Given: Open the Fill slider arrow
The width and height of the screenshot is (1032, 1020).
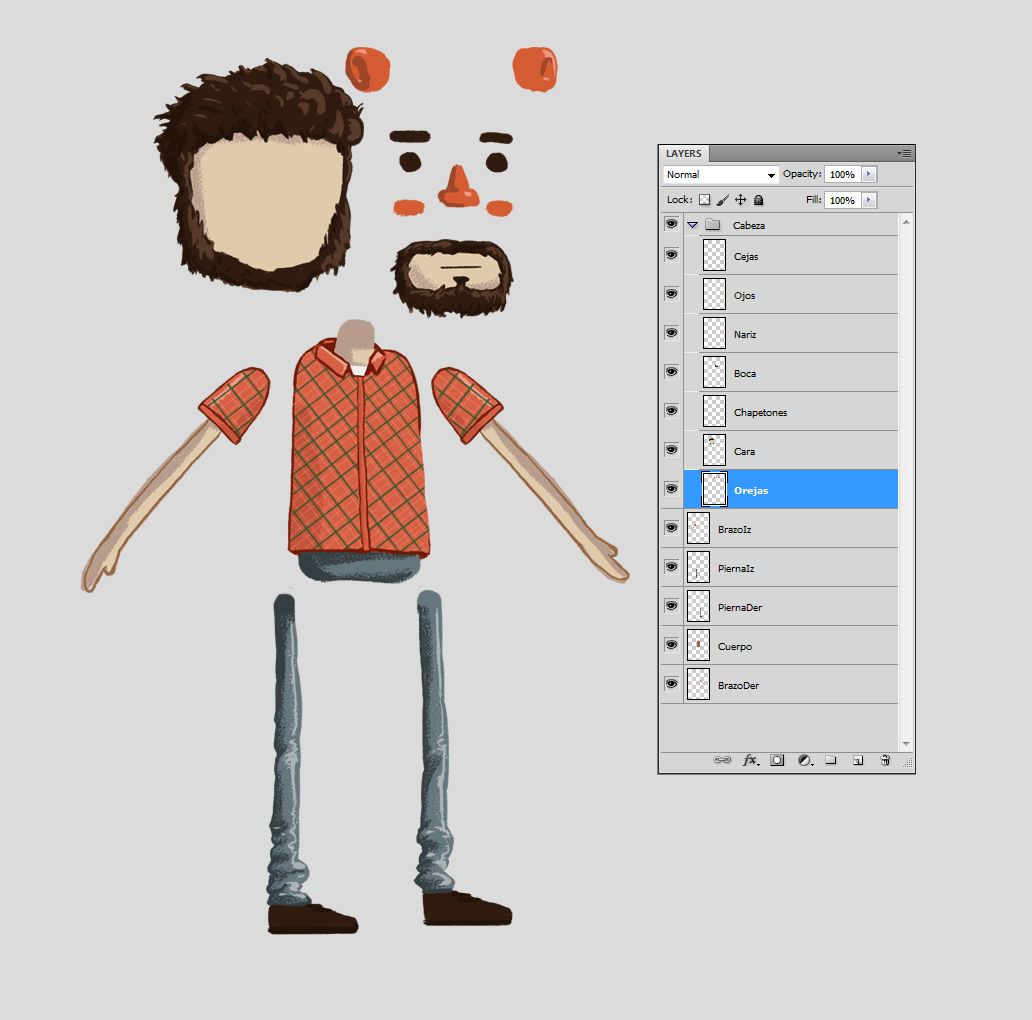Looking at the screenshot, I should pyautogui.click(x=869, y=200).
